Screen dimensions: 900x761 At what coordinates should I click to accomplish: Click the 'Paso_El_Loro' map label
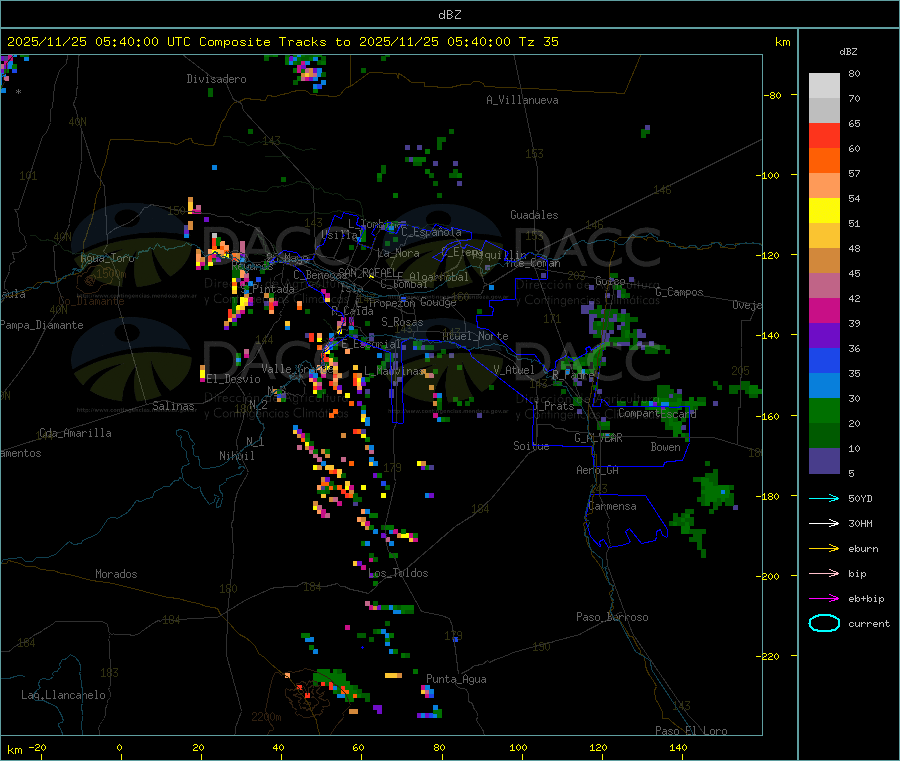coord(692,731)
